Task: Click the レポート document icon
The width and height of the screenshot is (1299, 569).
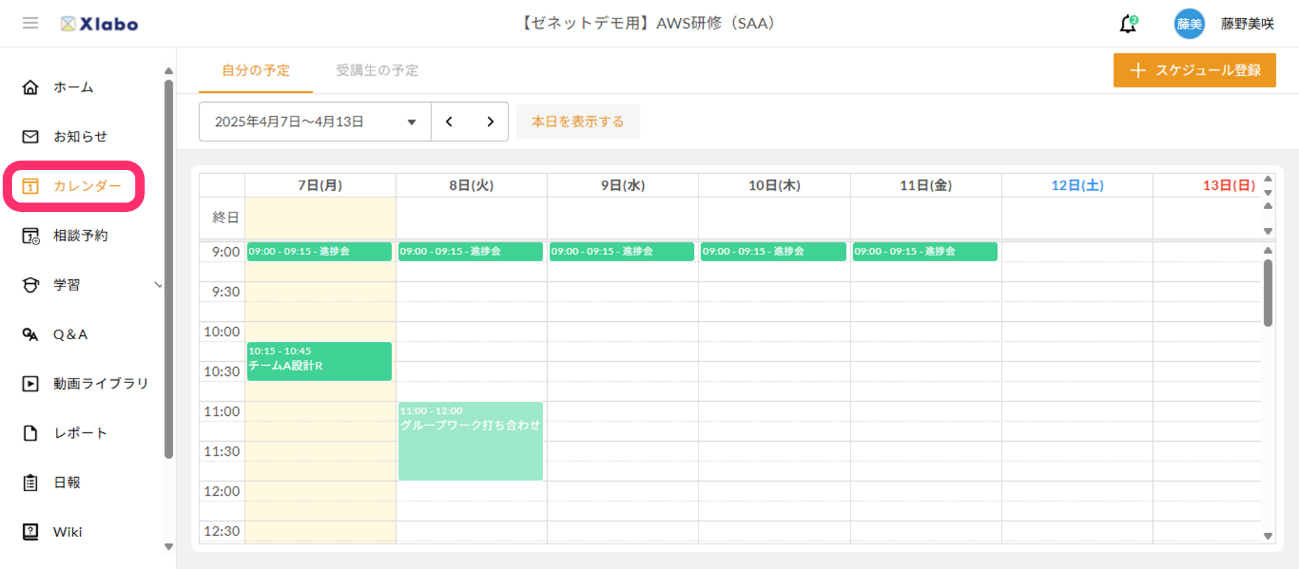Action: pyautogui.click(x=31, y=433)
